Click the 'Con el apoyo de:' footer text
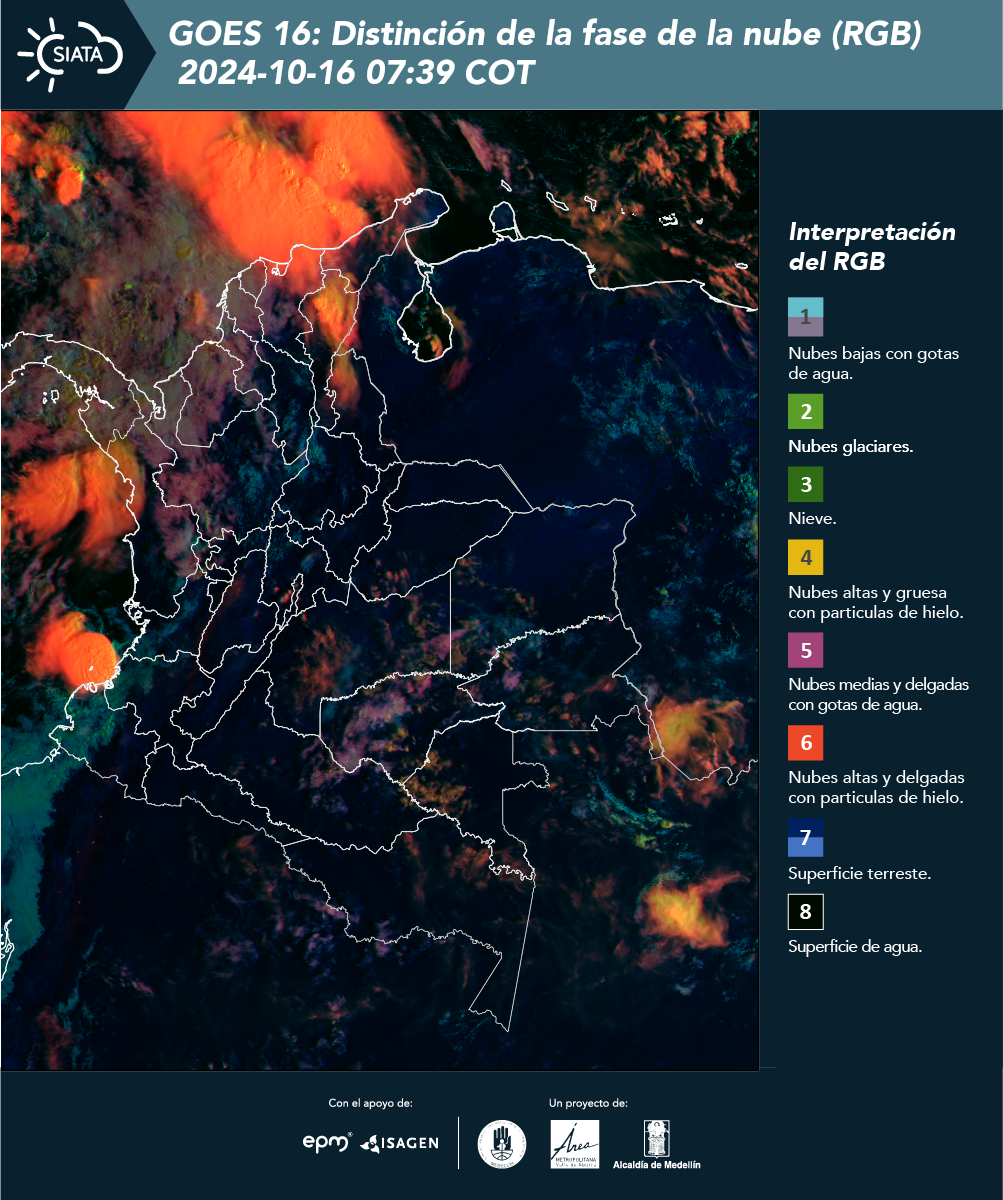This screenshot has width=1003, height=1200. [370, 1103]
